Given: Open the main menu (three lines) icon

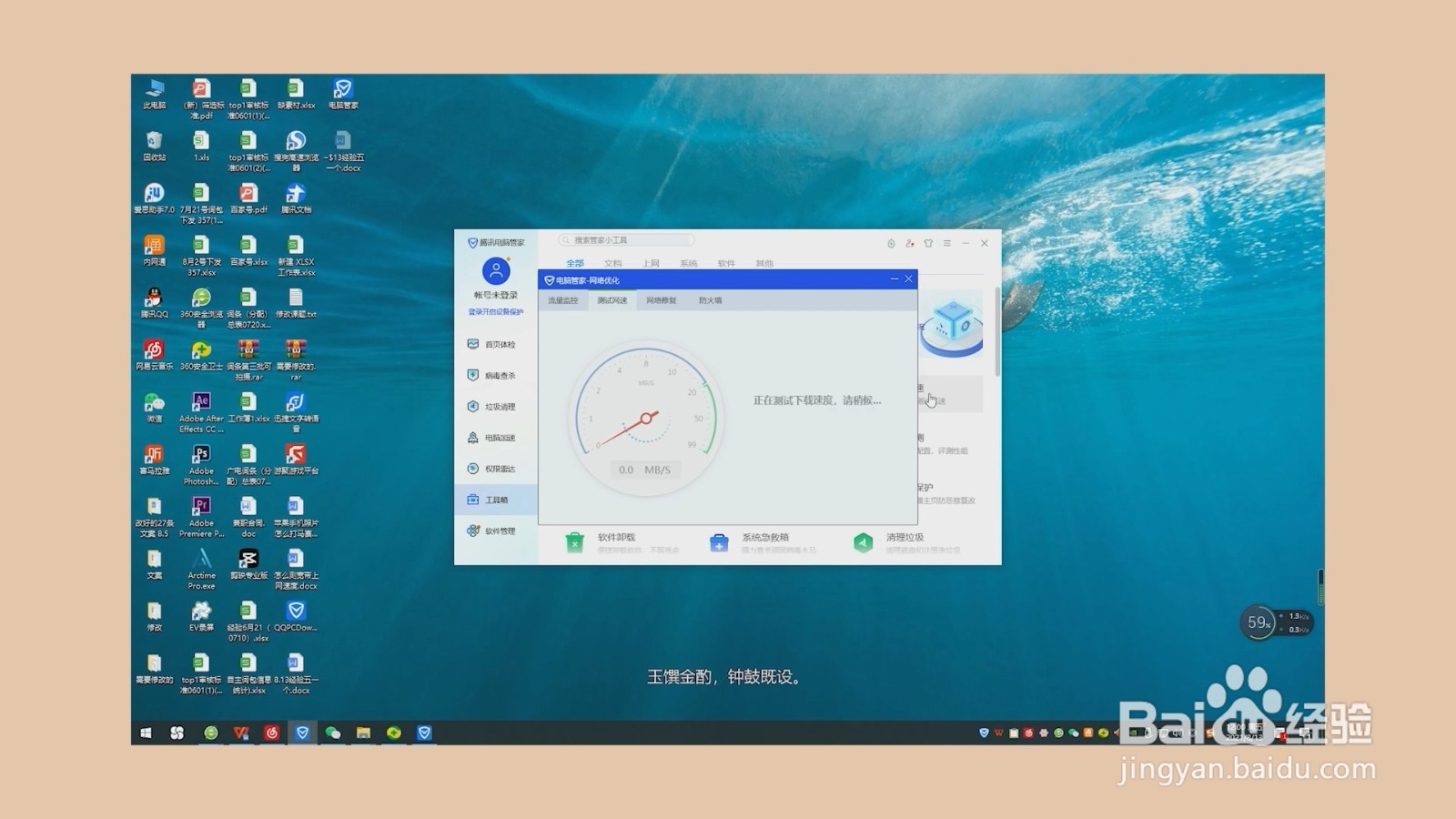Looking at the screenshot, I should 947,243.
